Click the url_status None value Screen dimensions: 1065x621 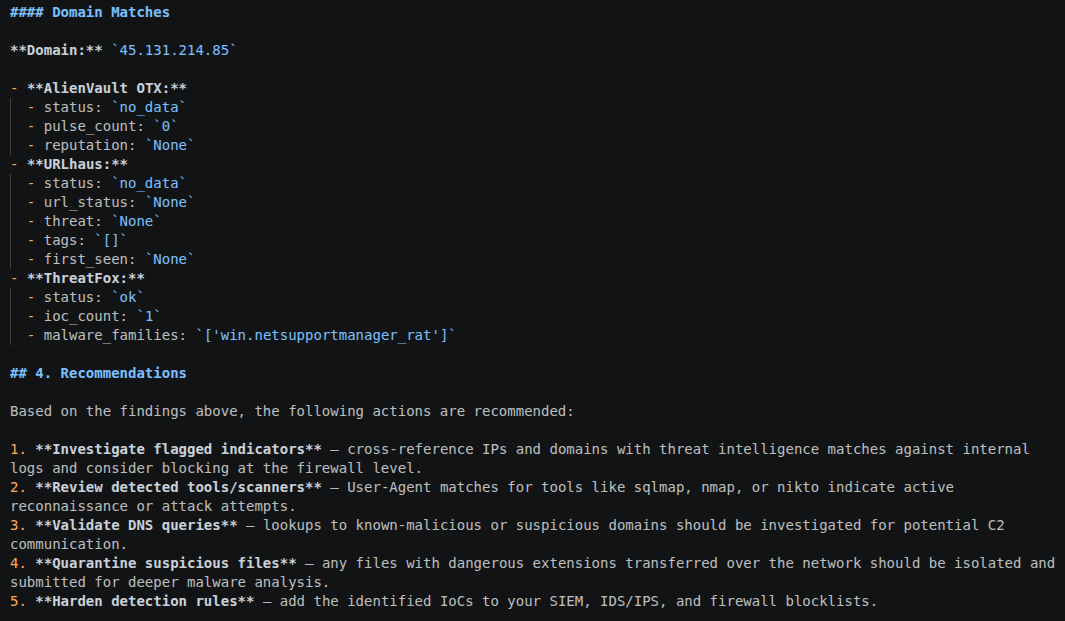point(169,202)
